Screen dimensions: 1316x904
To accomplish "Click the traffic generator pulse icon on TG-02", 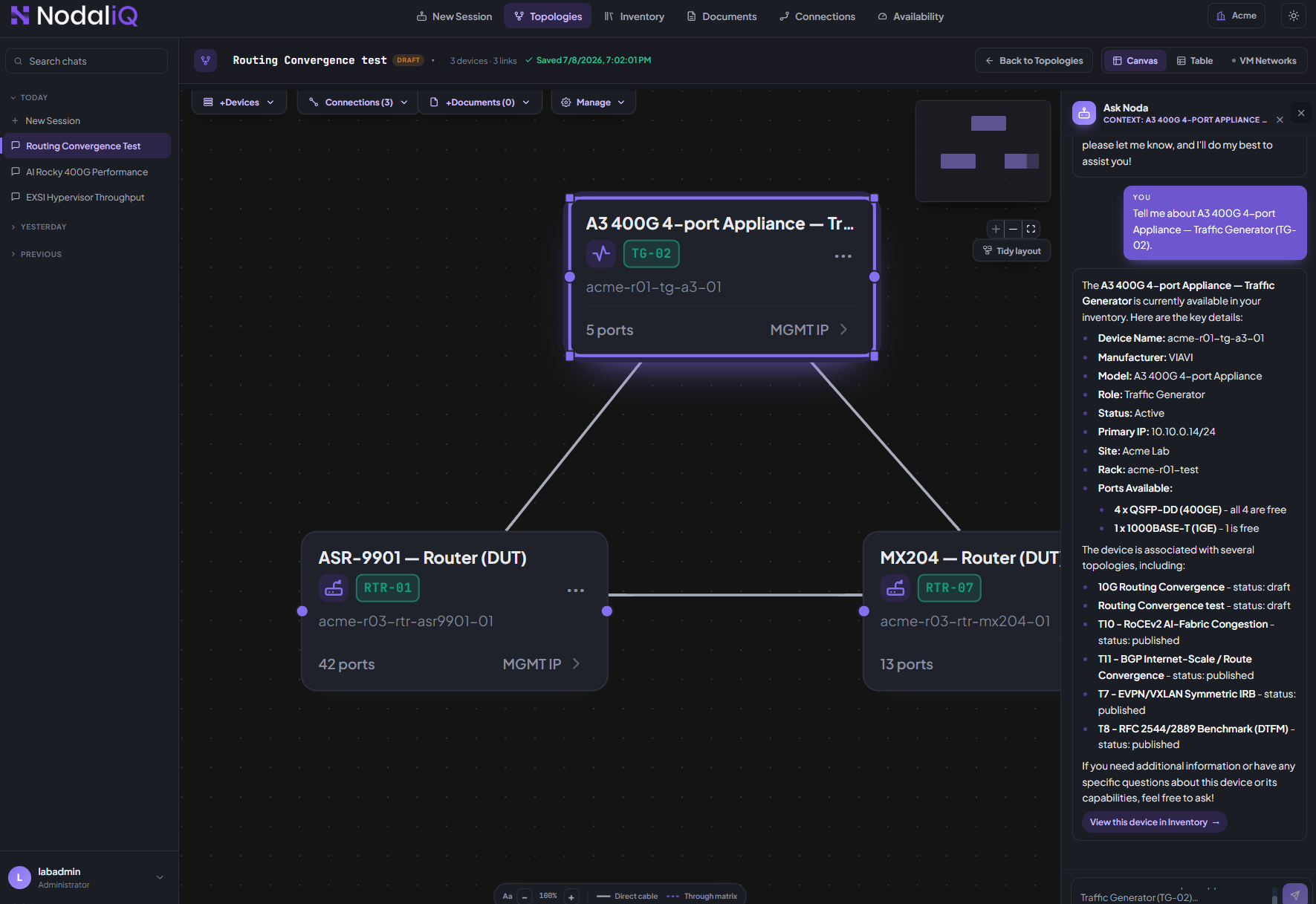I will [x=601, y=254].
